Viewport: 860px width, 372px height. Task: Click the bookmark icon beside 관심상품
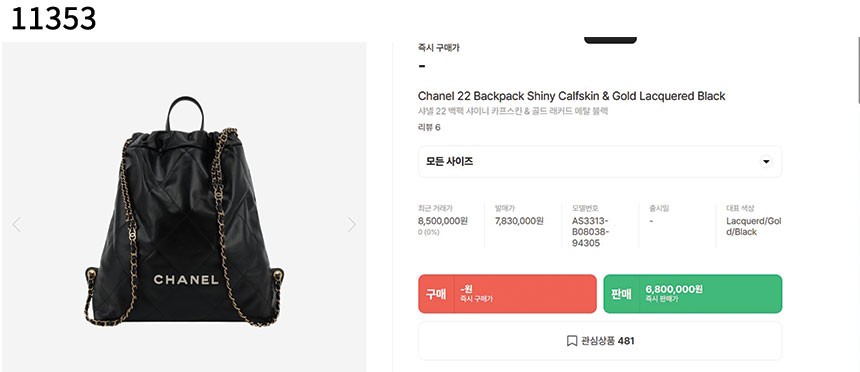[x=572, y=341]
